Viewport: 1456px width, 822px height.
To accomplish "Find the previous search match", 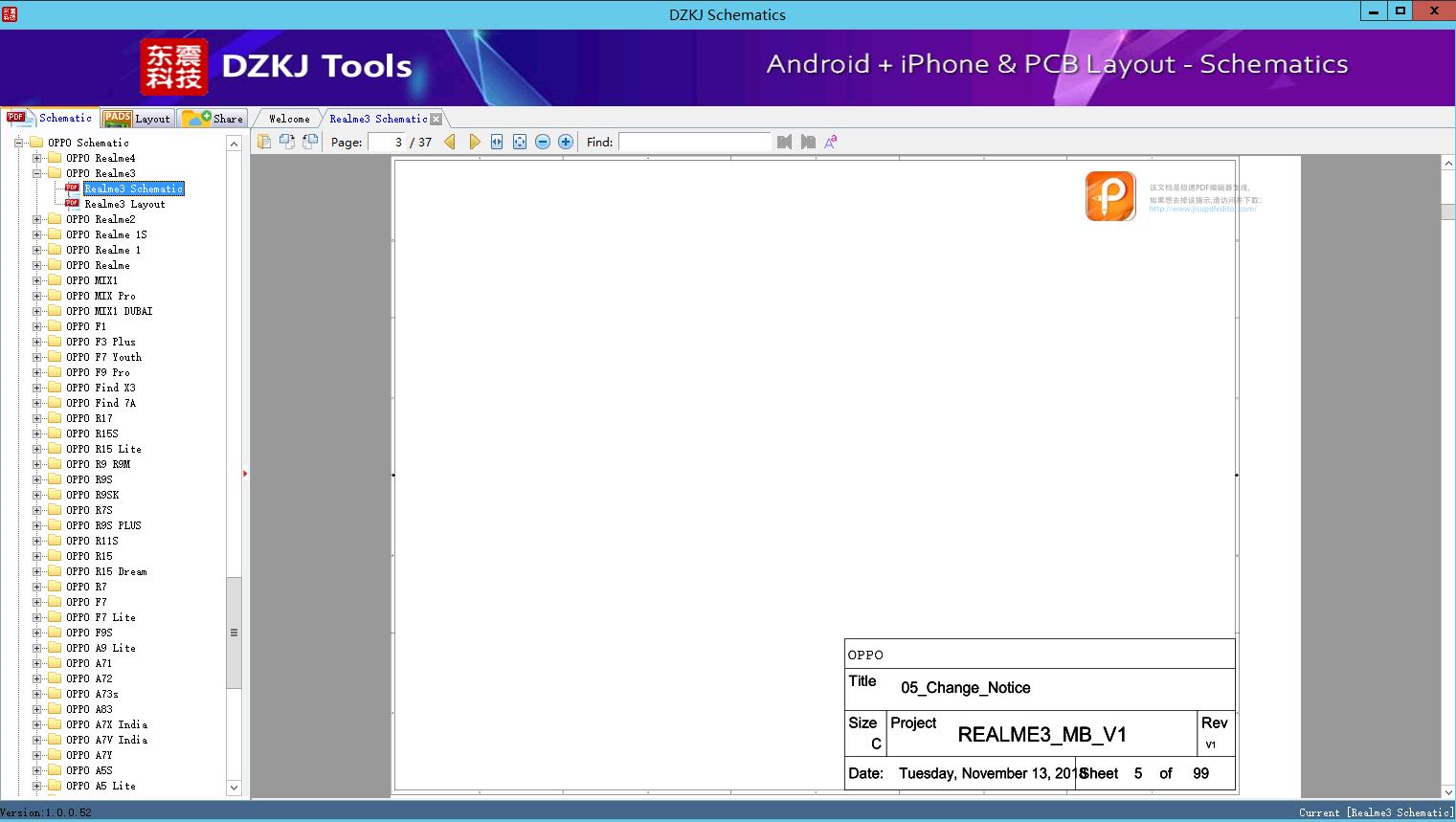I will click(x=785, y=142).
